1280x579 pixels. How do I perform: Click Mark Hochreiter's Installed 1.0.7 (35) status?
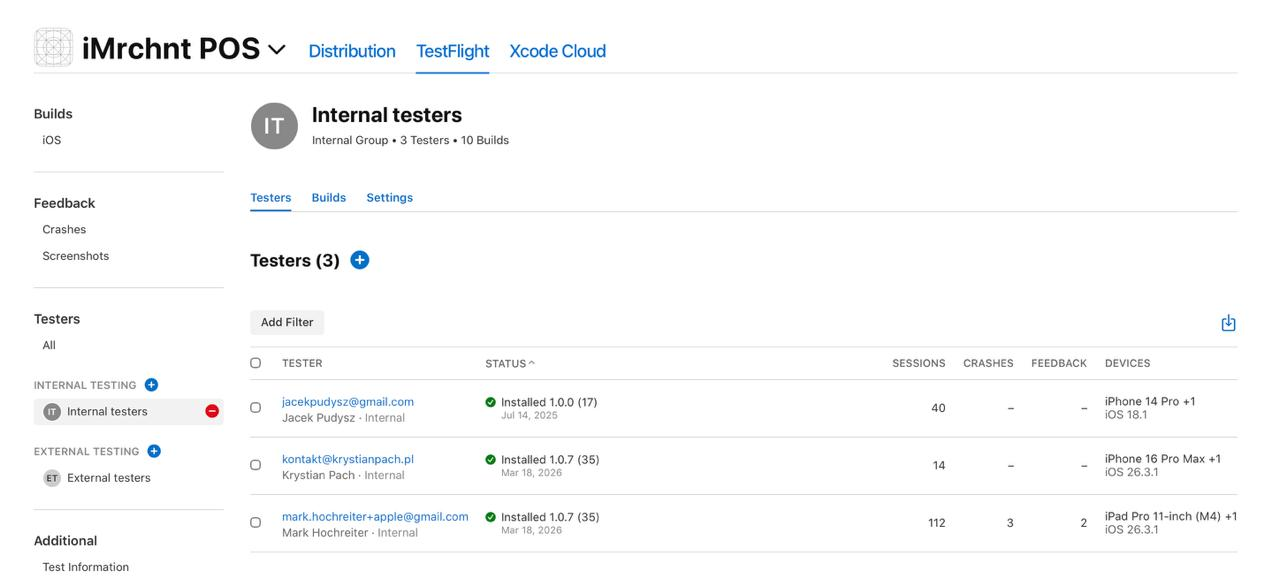(x=550, y=517)
